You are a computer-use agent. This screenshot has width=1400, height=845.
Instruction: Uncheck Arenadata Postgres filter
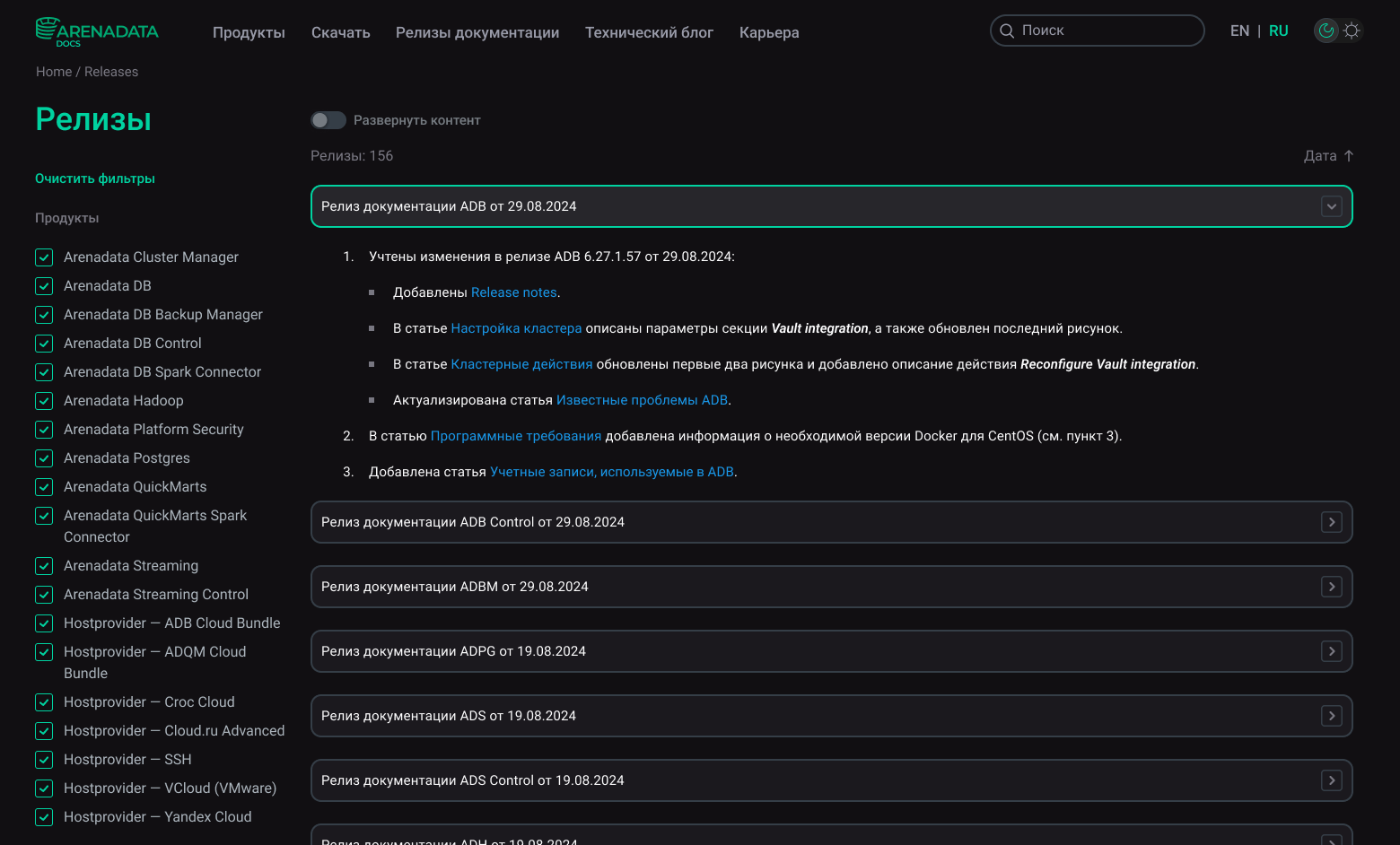point(44,458)
